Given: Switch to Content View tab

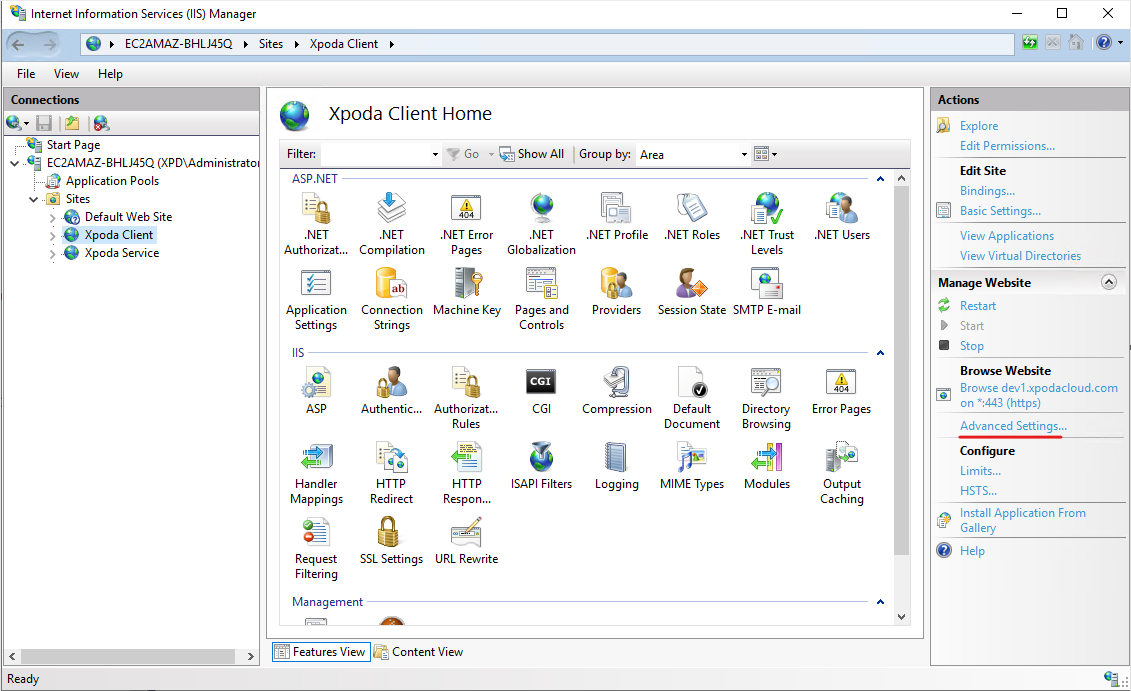Looking at the screenshot, I should pyautogui.click(x=419, y=652).
